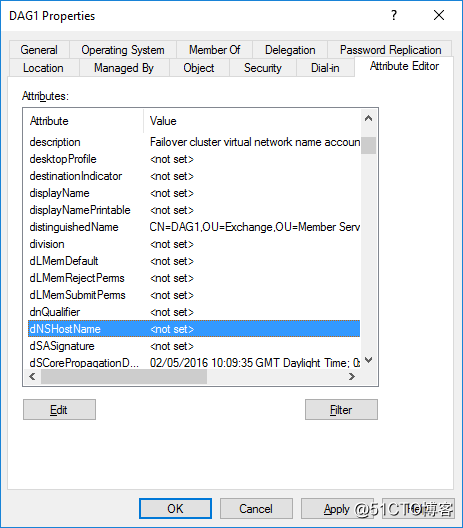This screenshot has height=528, width=463.
Task: Select the dnQualifier attribute row
Action: coord(194,312)
